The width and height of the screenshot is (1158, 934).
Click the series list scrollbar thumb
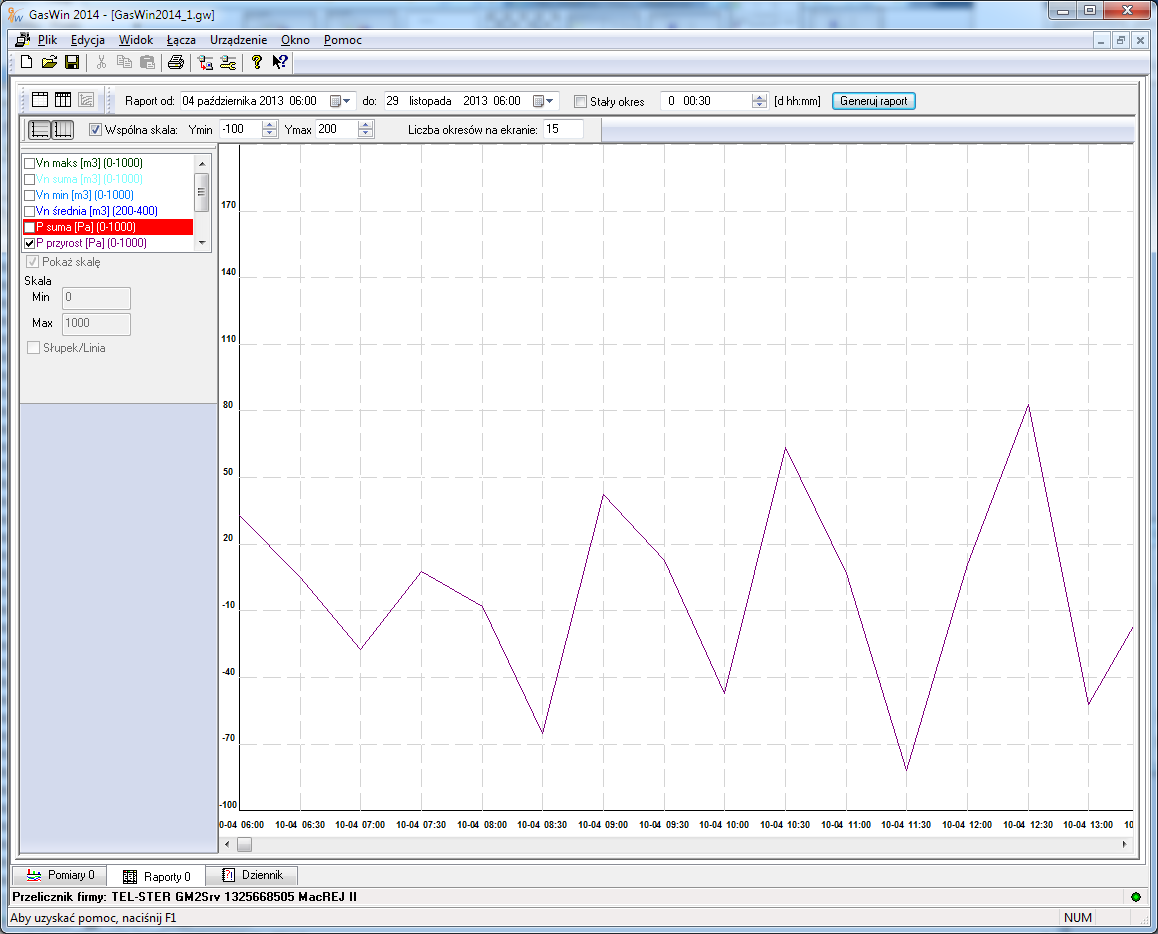point(202,192)
